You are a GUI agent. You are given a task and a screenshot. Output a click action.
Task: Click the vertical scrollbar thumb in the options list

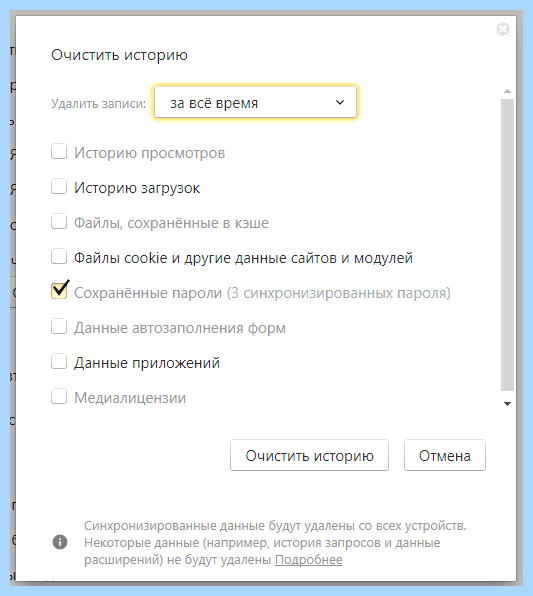pyautogui.click(x=507, y=245)
